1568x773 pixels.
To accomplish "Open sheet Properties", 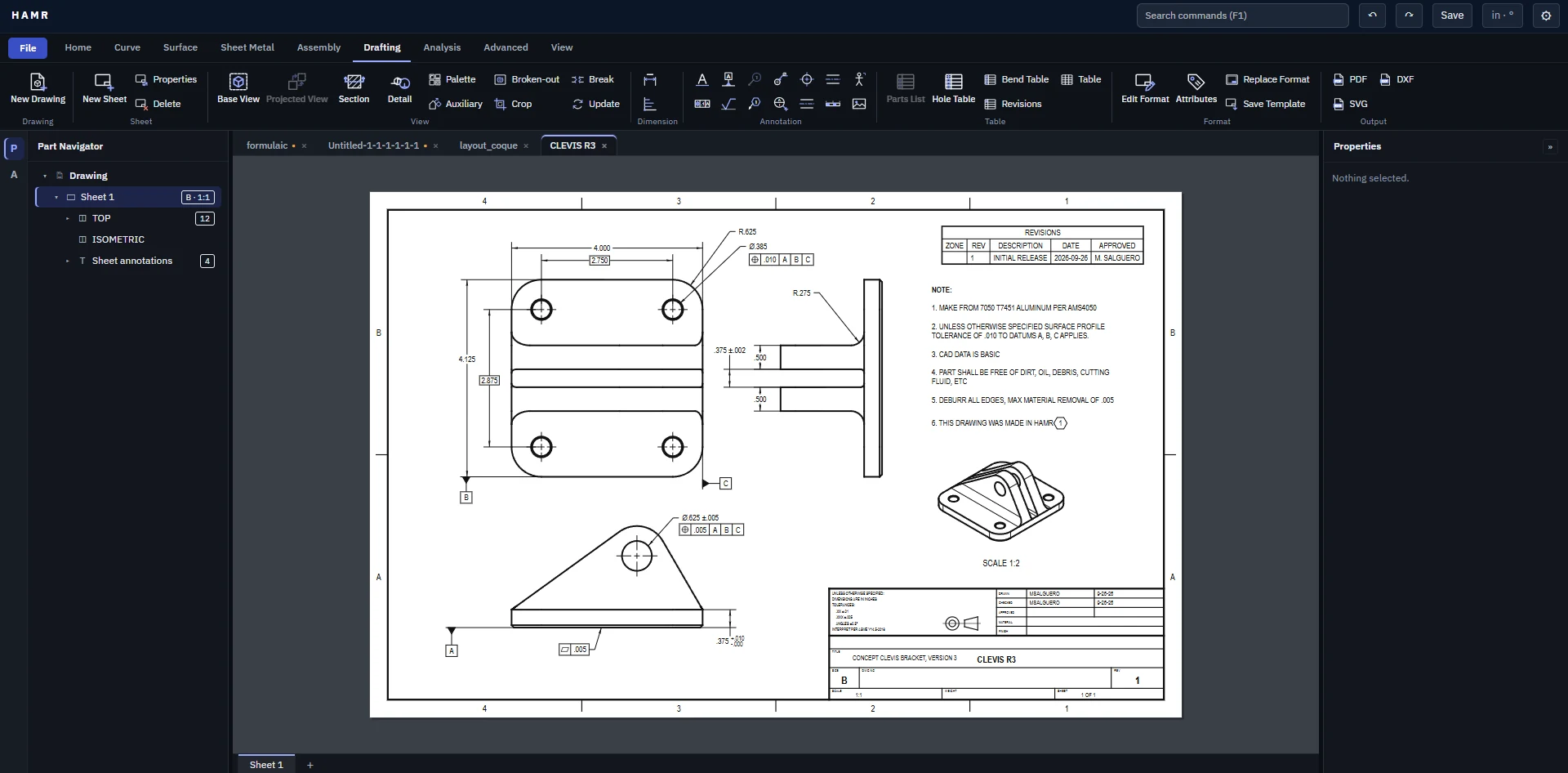I will click(166, 79).
